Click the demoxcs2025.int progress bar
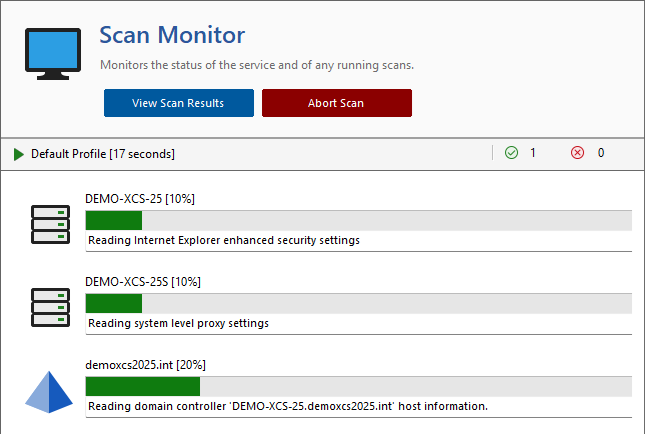The height and width of the screenshot is (448, 645). [358, 386]
